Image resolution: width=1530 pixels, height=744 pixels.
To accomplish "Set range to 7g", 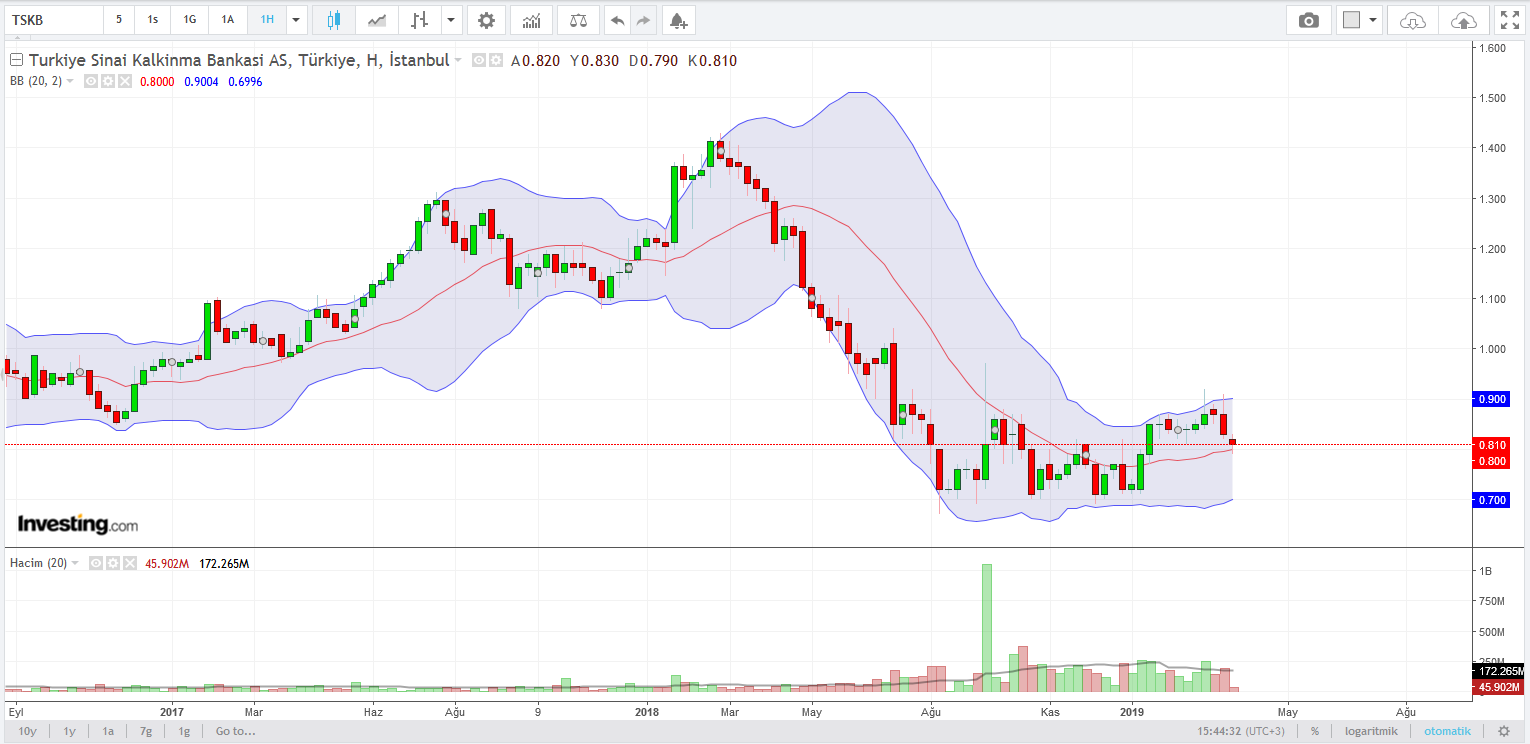I will coord(146,731).
